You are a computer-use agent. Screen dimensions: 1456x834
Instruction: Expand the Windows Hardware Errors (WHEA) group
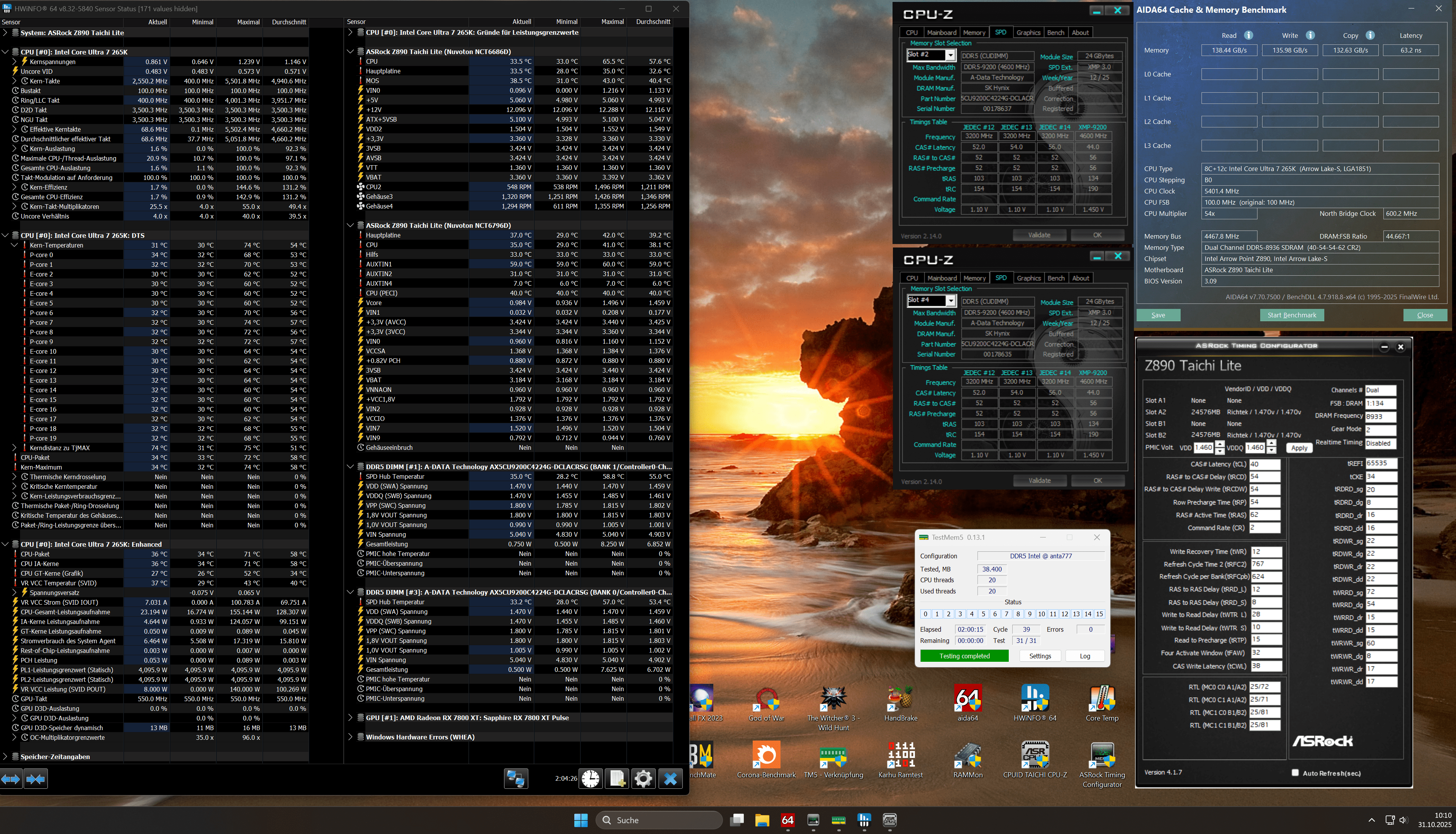click(x=350, y=737)
